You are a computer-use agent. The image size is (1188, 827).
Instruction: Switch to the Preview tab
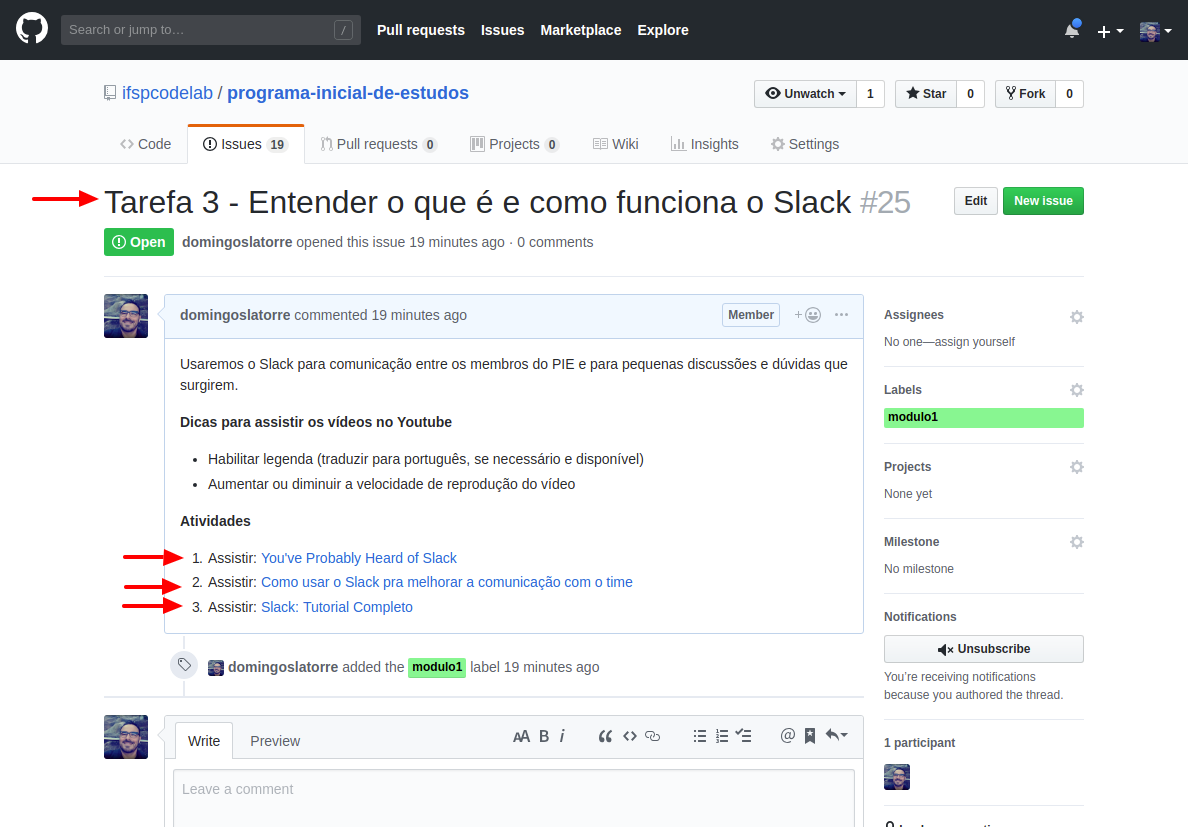click(x=275, y=741)
